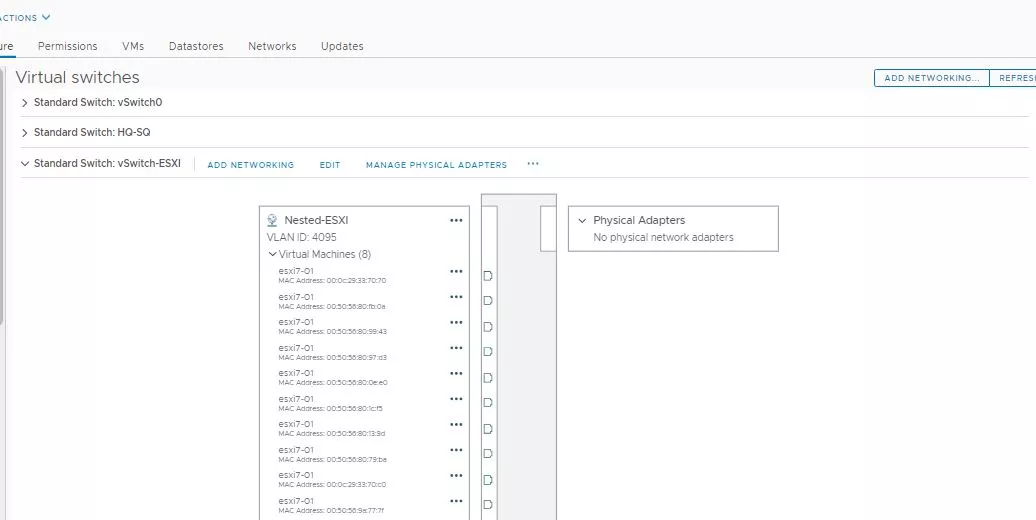1036x520 pixels.
Task: Switch to the Networks tab
Action: (x=272, y=46)
